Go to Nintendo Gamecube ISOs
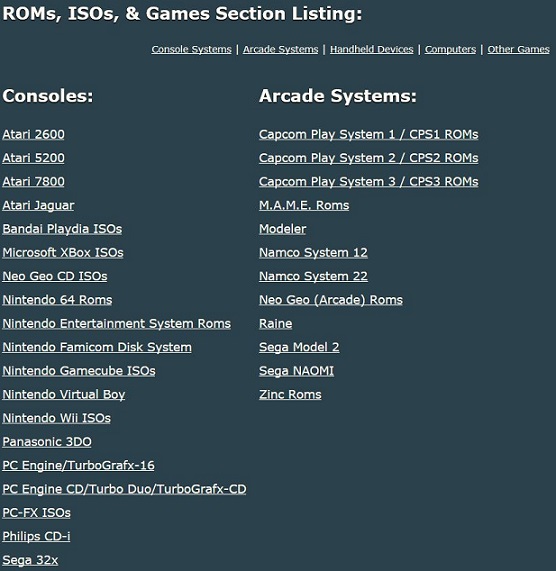Image resolution: width=556 pixels, height=571 pixels. (79, 371)
